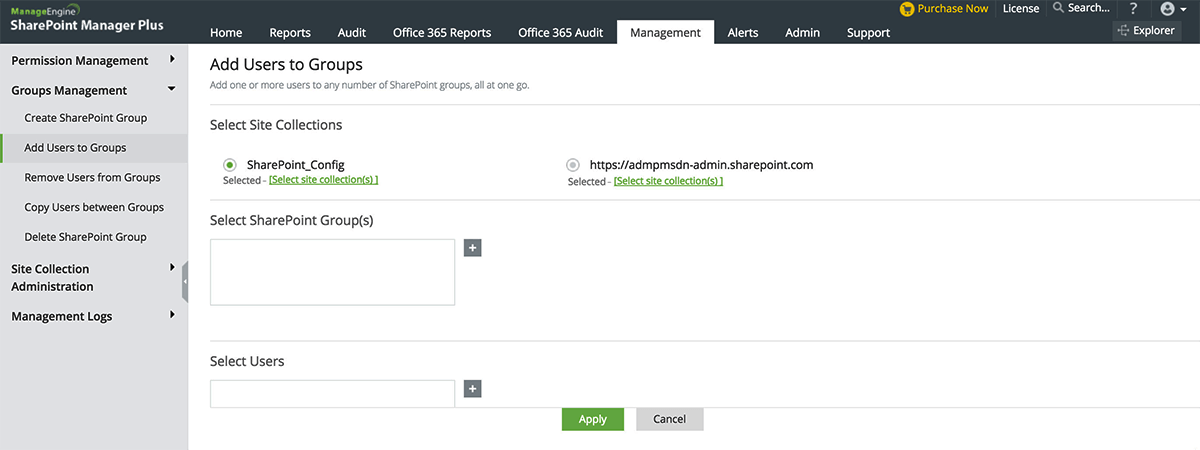
Task: Click the search magnifier icon
Action: pyautogui.click(x=1058, y=8)
